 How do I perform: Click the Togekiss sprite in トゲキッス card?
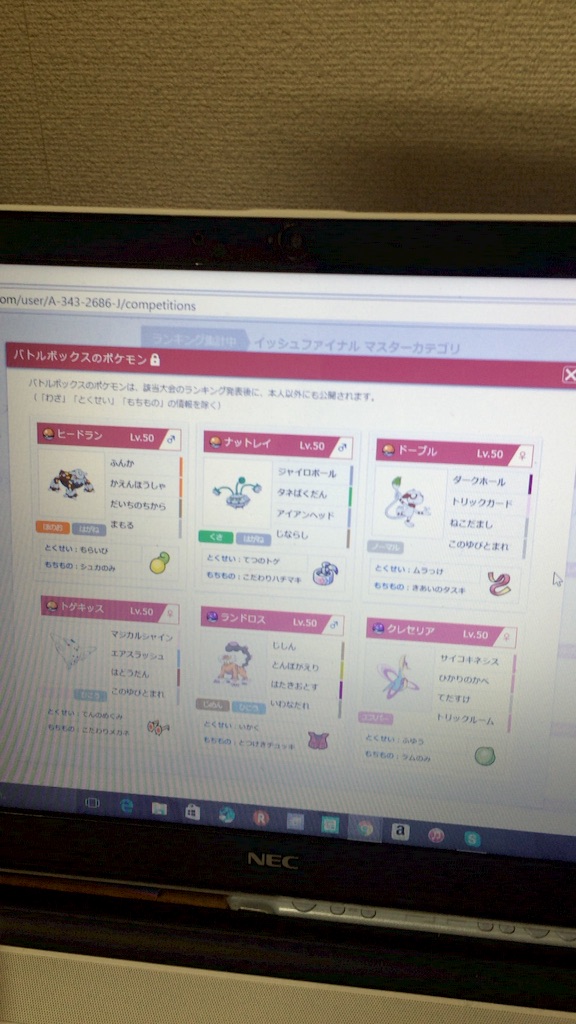coord(72,650)
